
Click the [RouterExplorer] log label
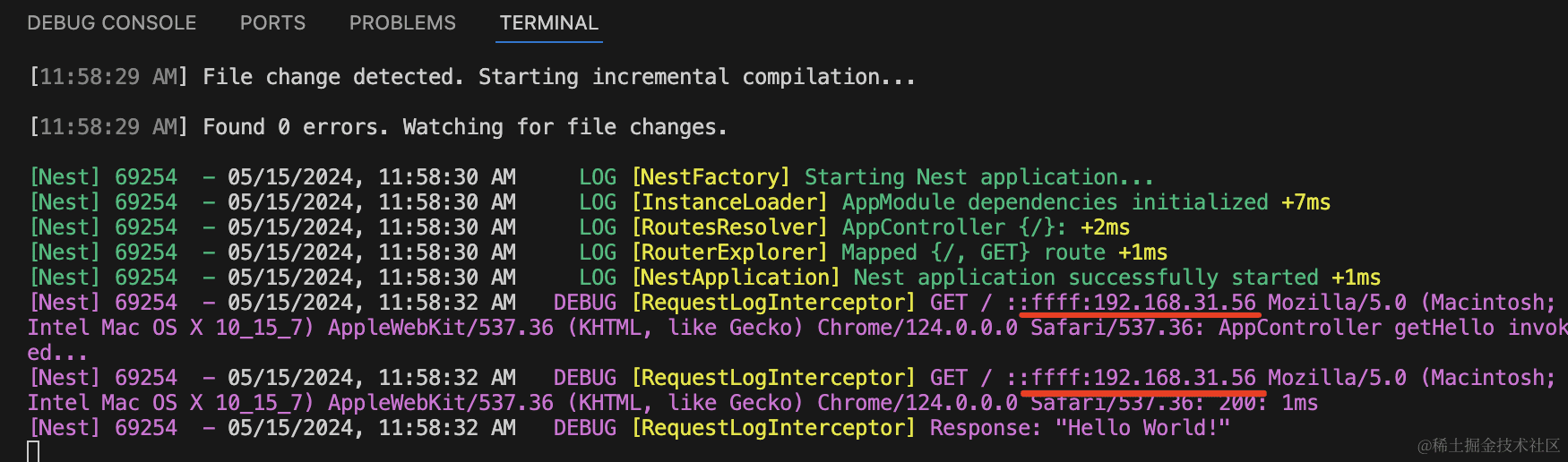730,252
